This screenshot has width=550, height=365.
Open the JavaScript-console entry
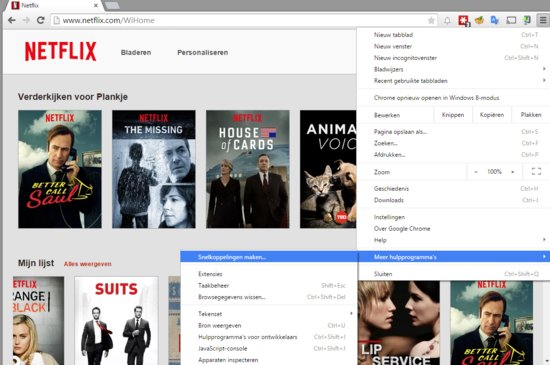(x=269, y=349)
